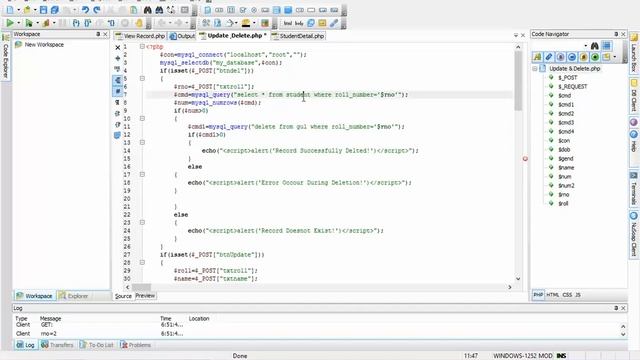The width and height of the screenshot is (640, 360).
Task: Click the html tag toolbar icon
Action: coord(288,23)
